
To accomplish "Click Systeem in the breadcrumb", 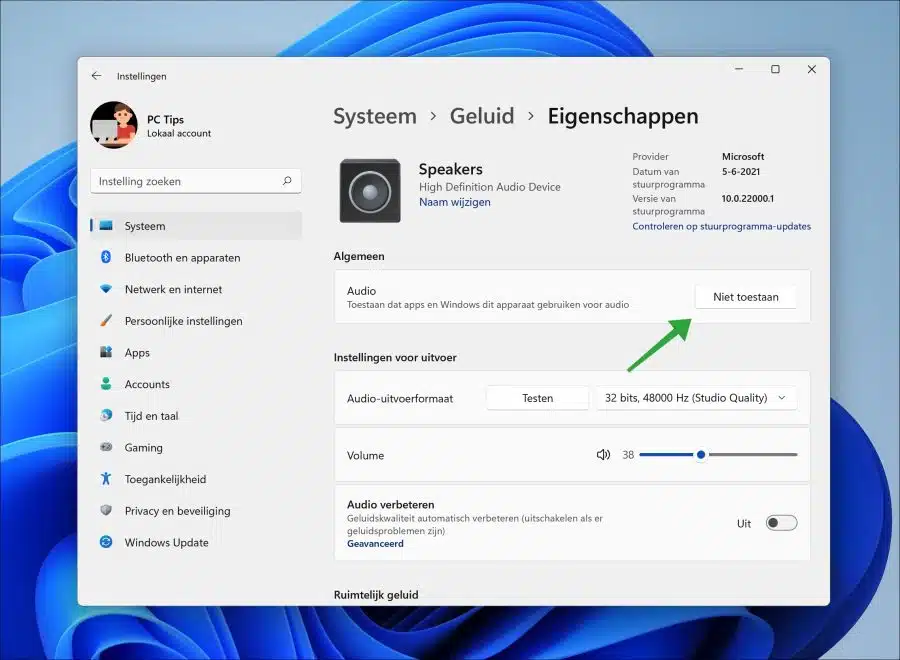I will click(375, 116).
